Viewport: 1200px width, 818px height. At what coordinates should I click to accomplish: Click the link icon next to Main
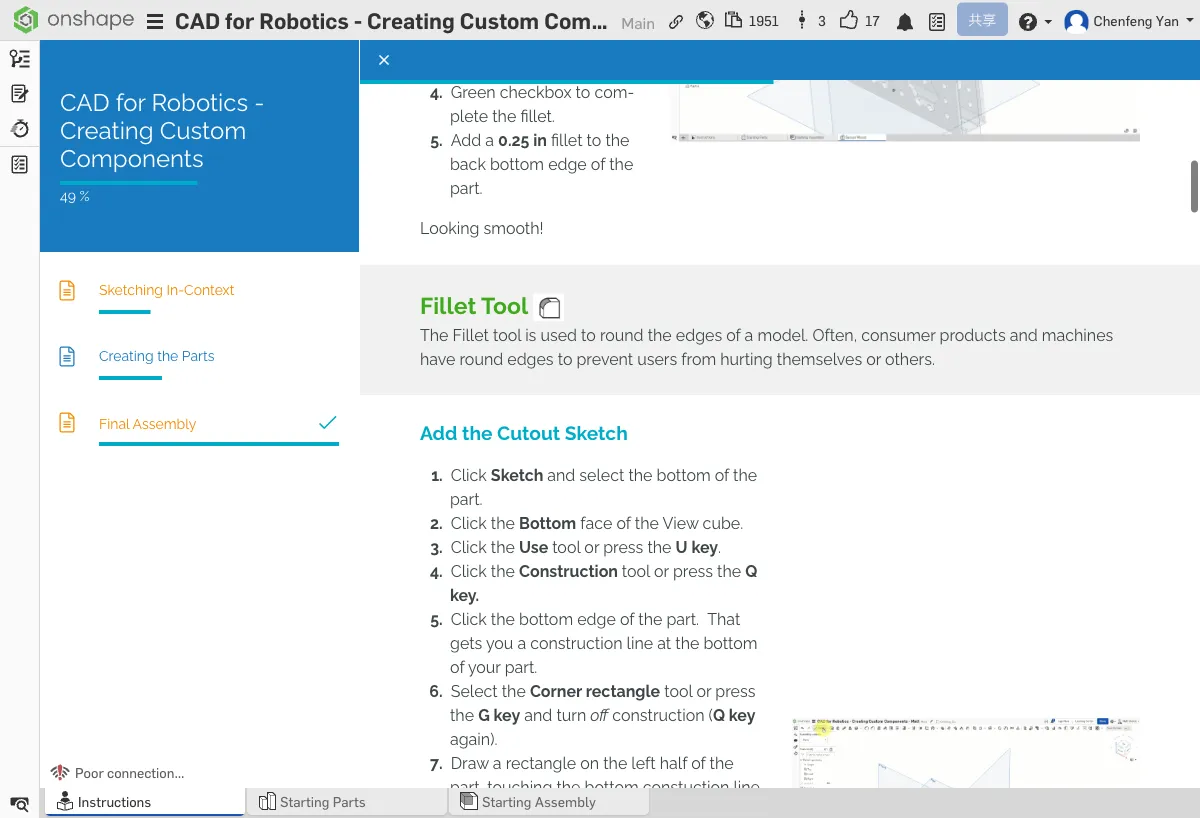pos(676,22)
